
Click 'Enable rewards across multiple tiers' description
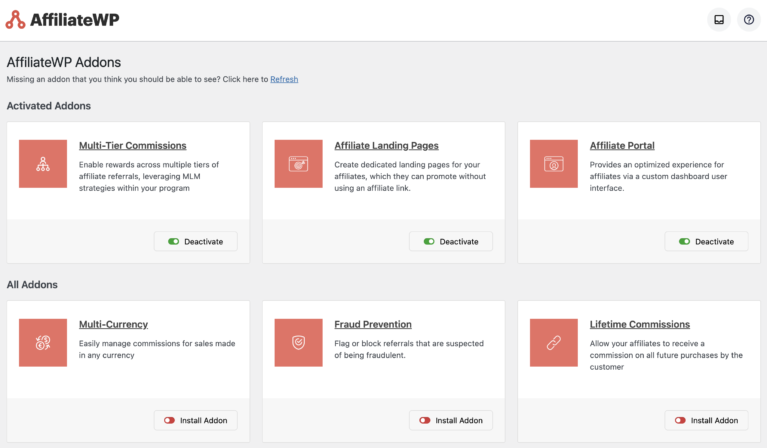149,176
